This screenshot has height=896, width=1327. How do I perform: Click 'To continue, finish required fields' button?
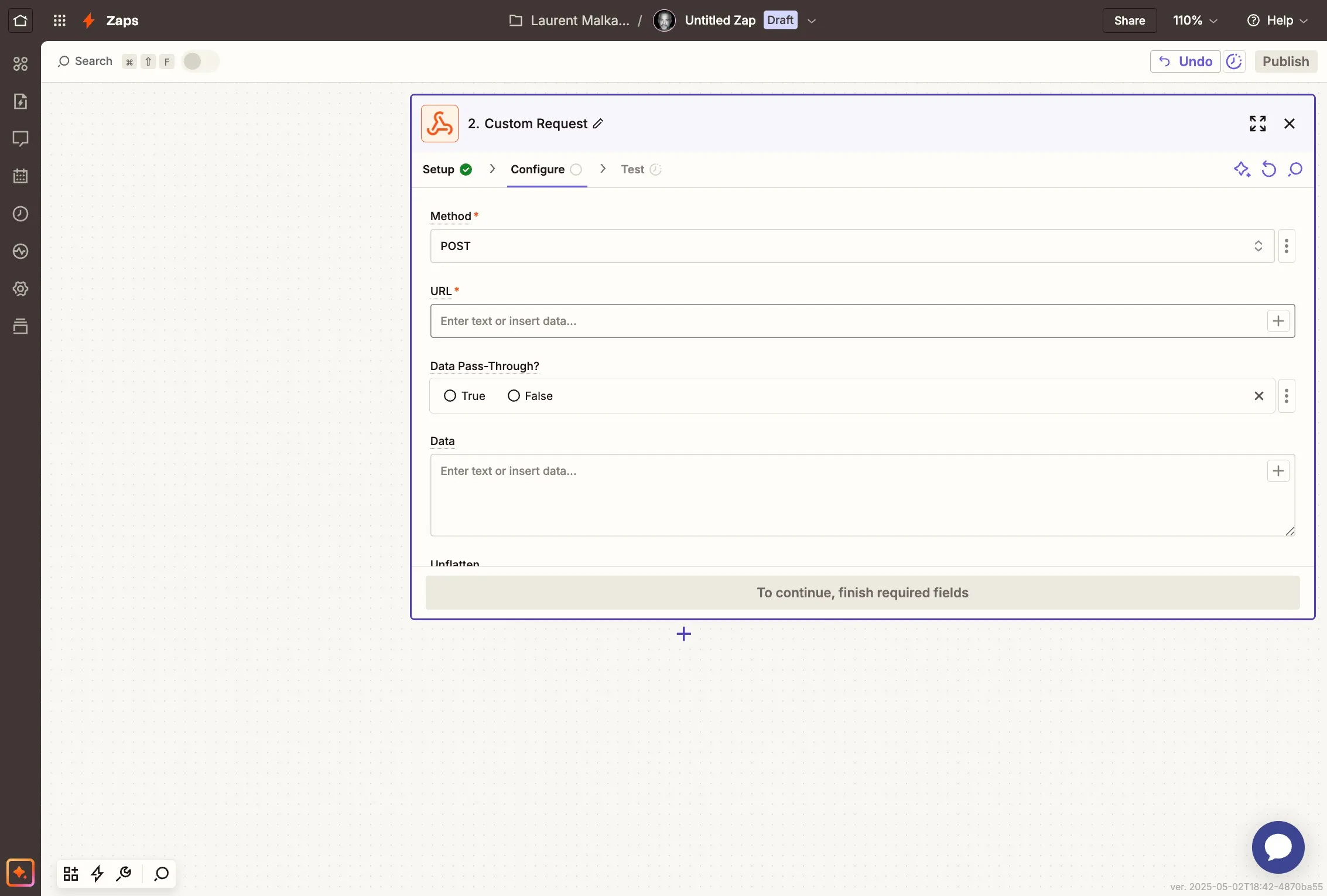[x=863, y=593]
